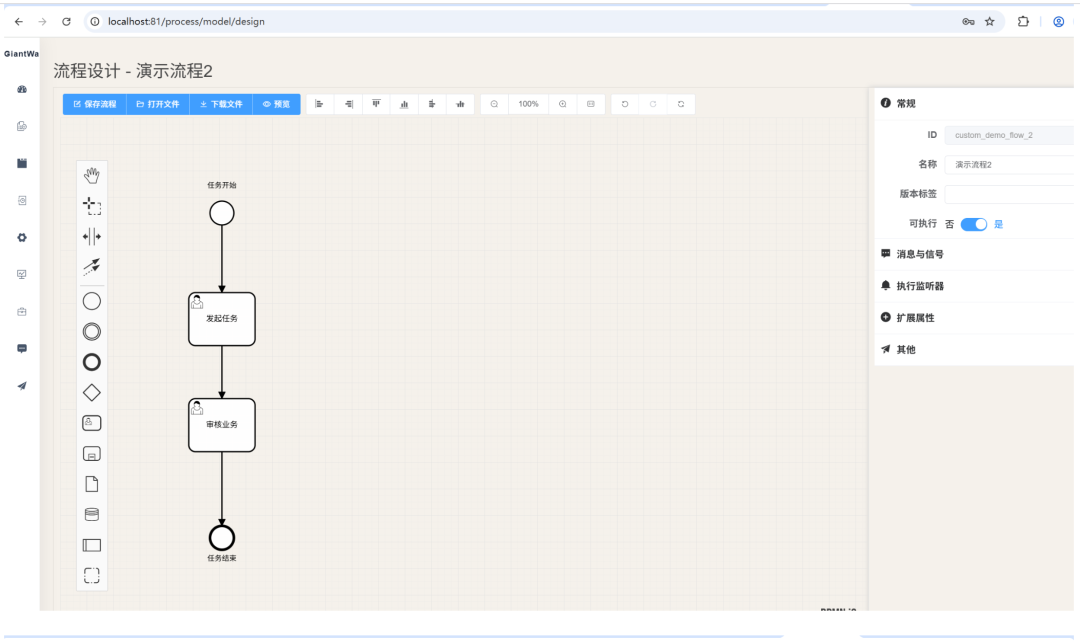Select the 发起任务 user task node
This screenshot has width=1080, height=641.
[x=222, y=319]
